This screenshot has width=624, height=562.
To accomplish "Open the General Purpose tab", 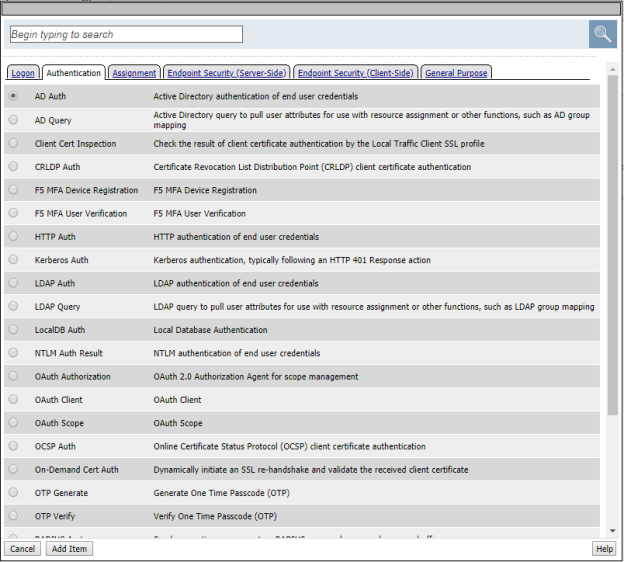I will click(x=456, y=73).
